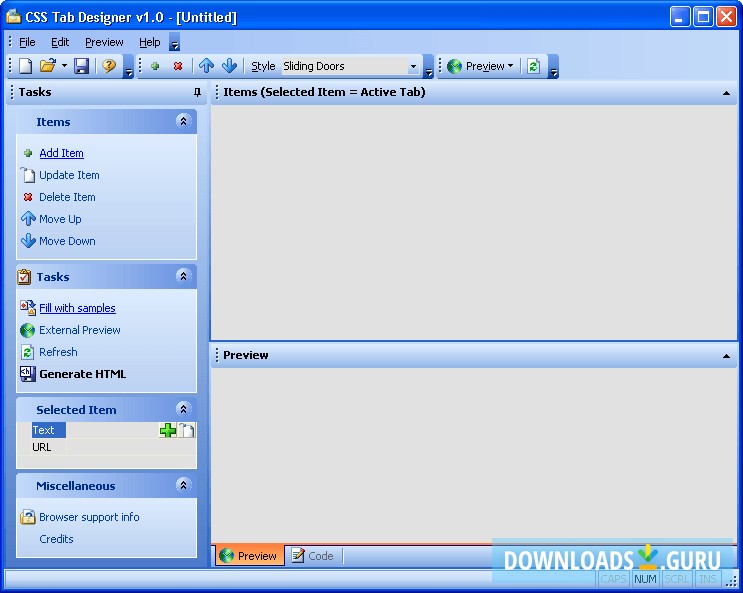Click External Preview in Tasks panel
The image size is (743, 593).
(80, 330)
